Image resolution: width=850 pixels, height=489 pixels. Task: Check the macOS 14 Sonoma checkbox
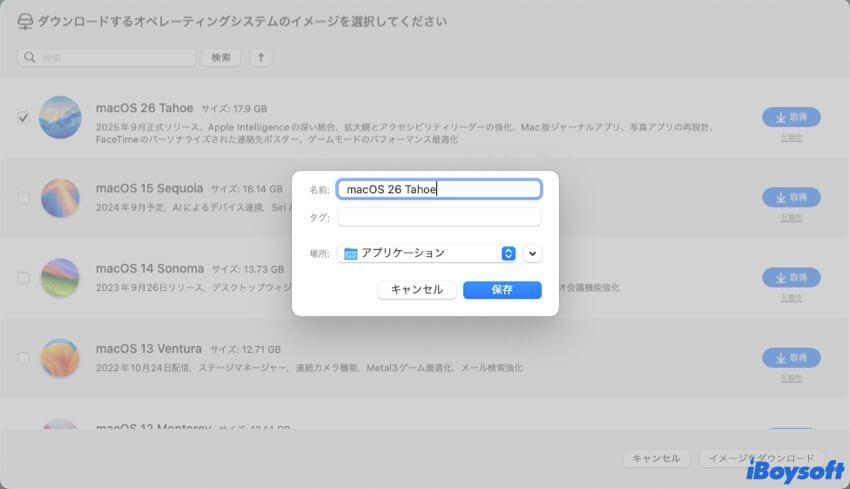point(23,278)
